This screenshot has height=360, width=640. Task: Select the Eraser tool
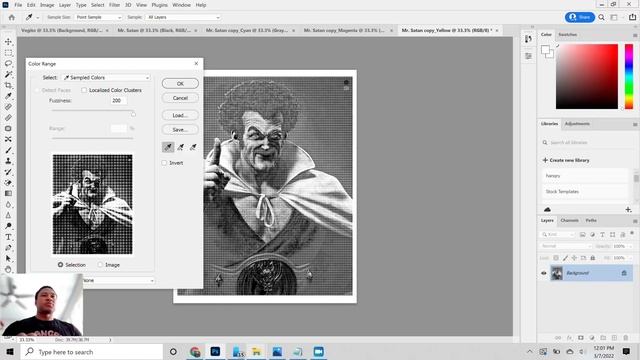[x=8, y=182]
